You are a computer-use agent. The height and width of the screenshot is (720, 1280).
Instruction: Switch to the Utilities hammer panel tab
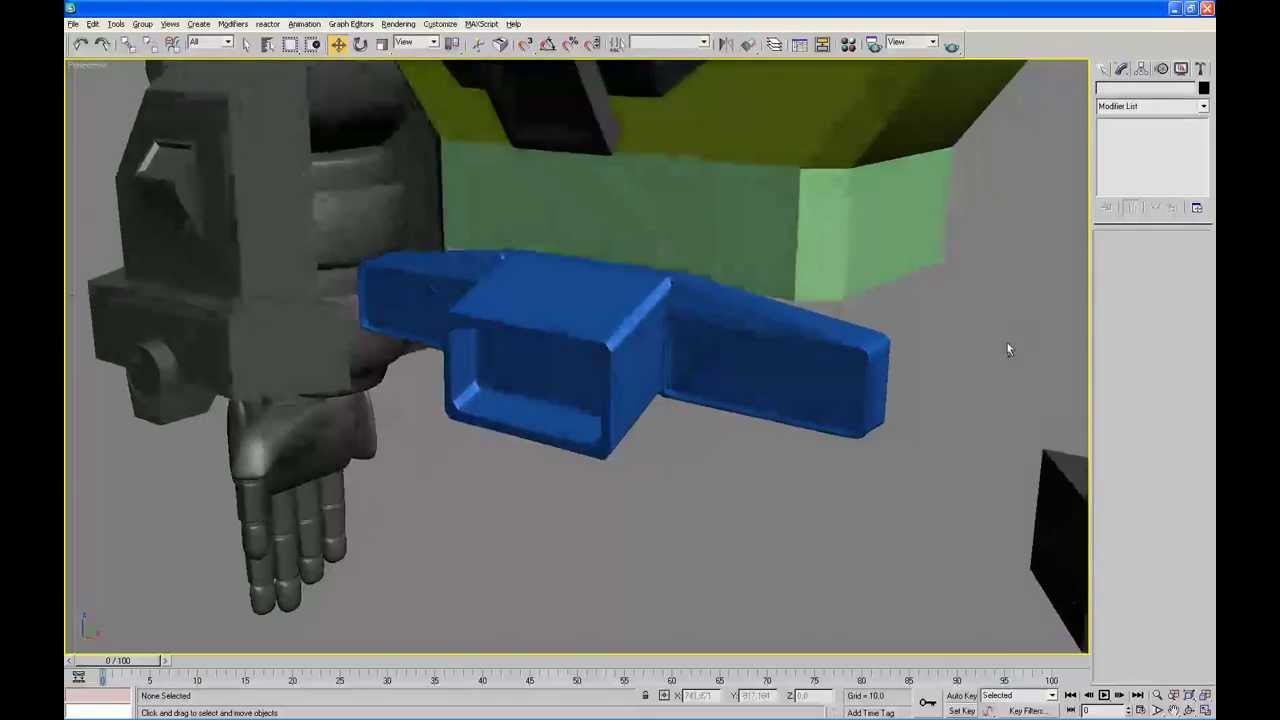point(1201,69)
